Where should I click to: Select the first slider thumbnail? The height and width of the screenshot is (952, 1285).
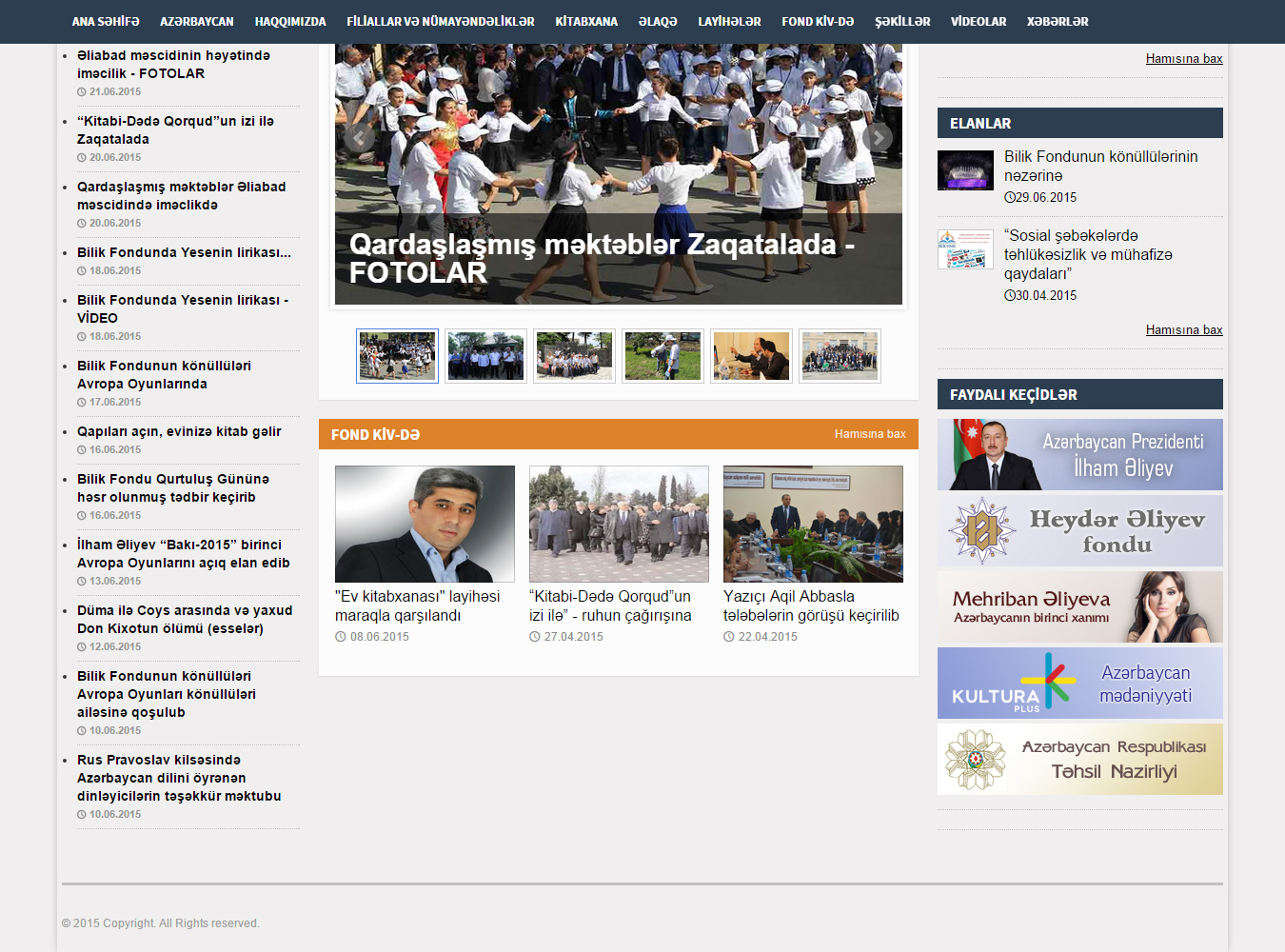397,356
